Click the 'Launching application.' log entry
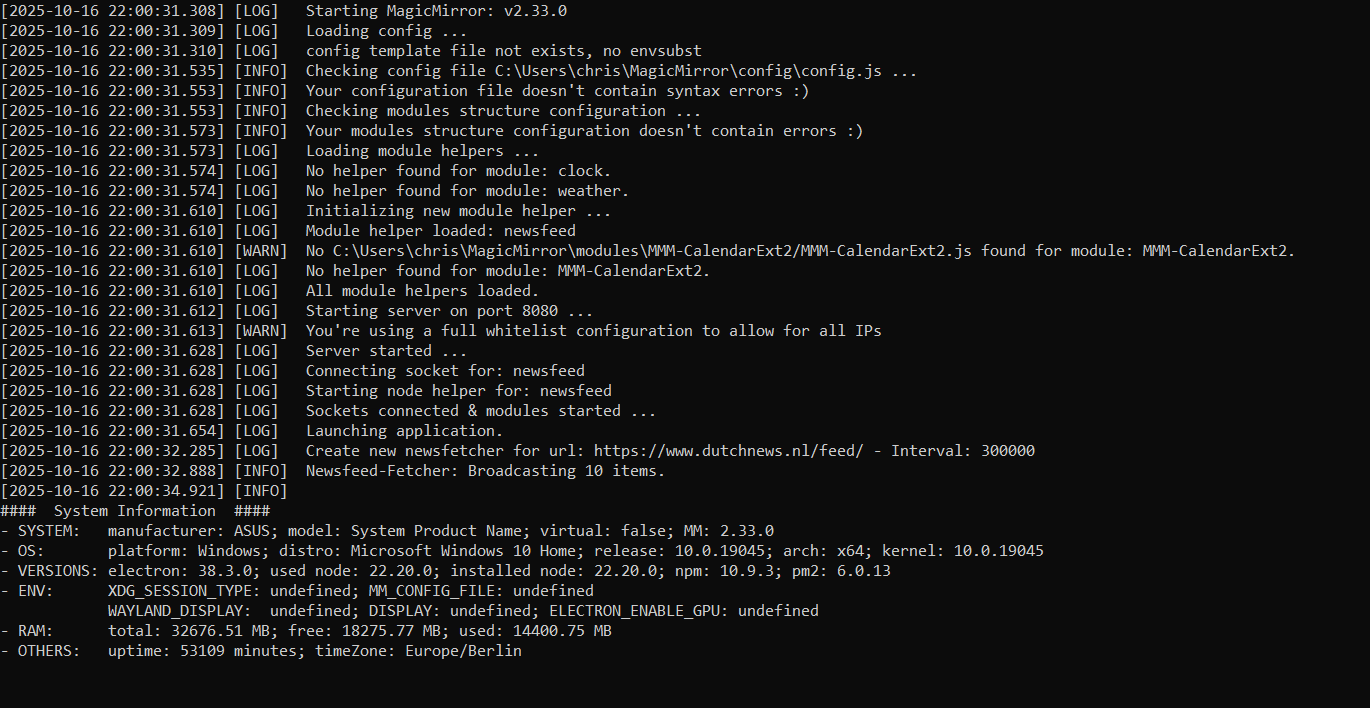 point(252,431)
